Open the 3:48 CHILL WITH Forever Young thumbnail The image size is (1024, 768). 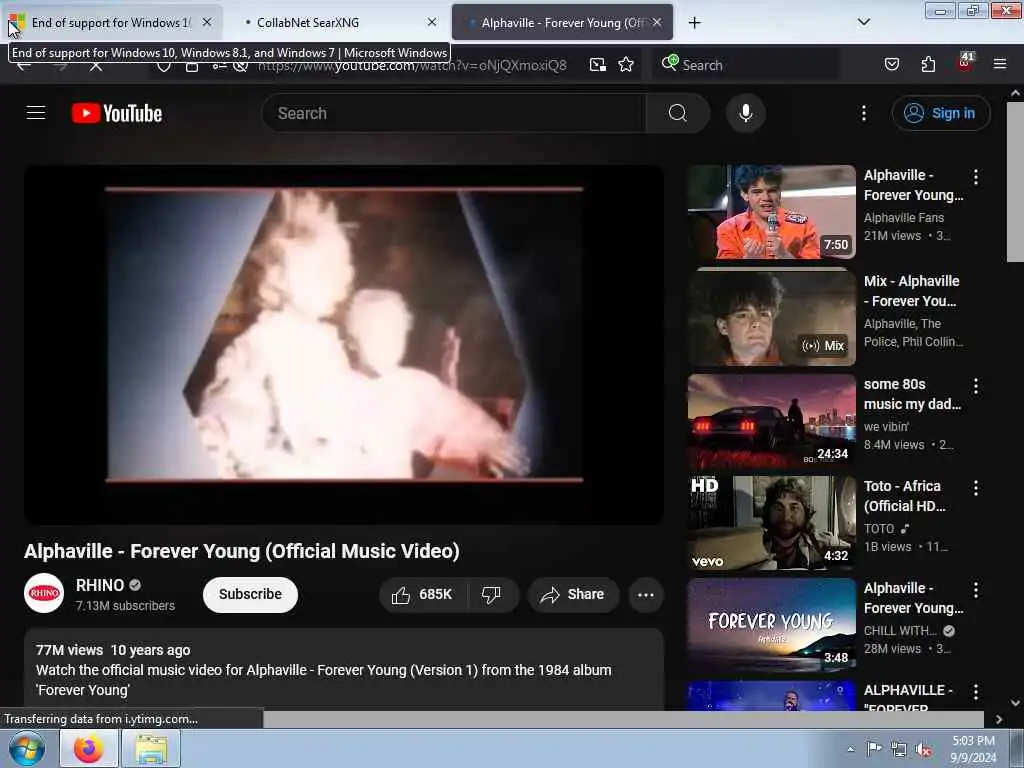pyautogui.click(x=771, y=625)
